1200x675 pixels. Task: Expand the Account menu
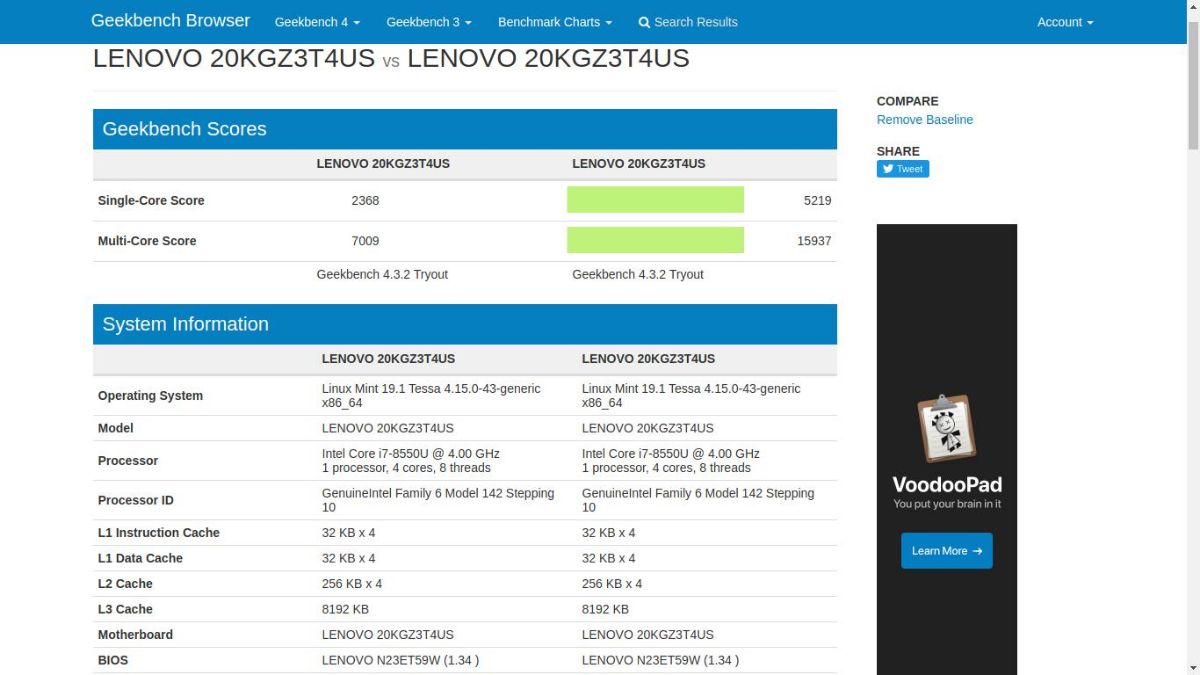[1064, 22]
